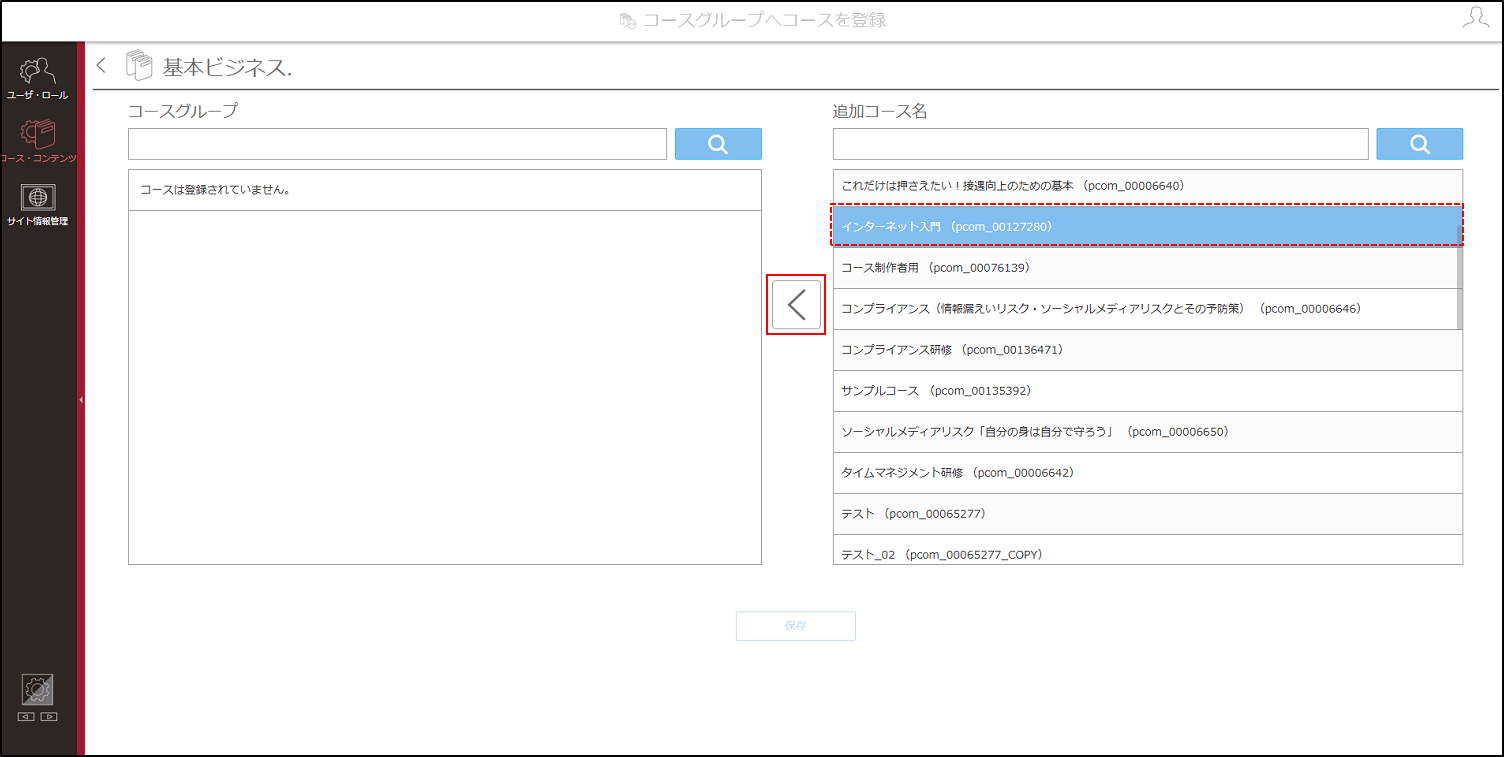Click the user profile icon in header
The image size is (1504, 757).
[x=1476, y=17]
